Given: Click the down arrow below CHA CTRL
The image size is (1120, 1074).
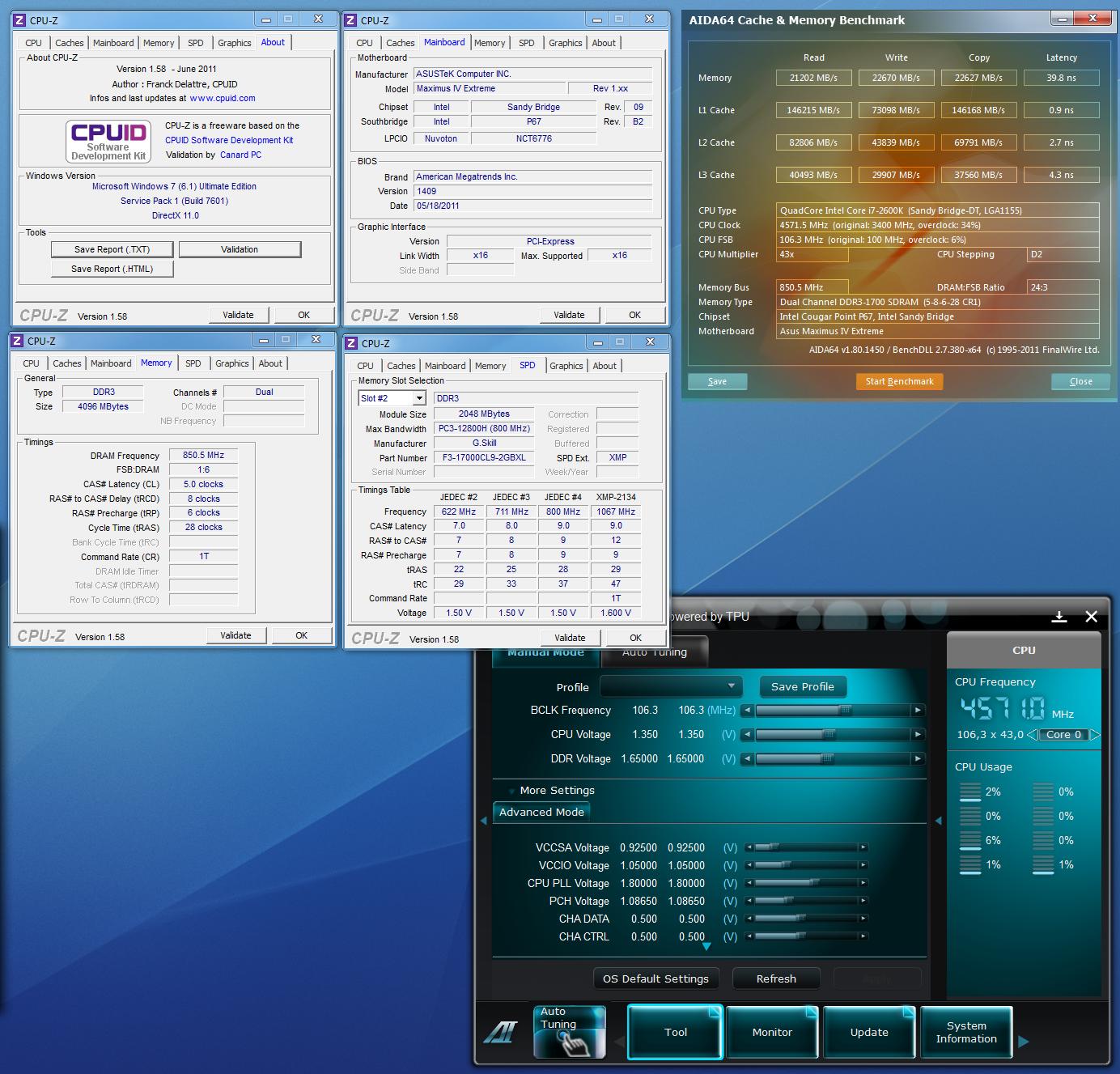Looking at the screenshot, I should (706, 946).
